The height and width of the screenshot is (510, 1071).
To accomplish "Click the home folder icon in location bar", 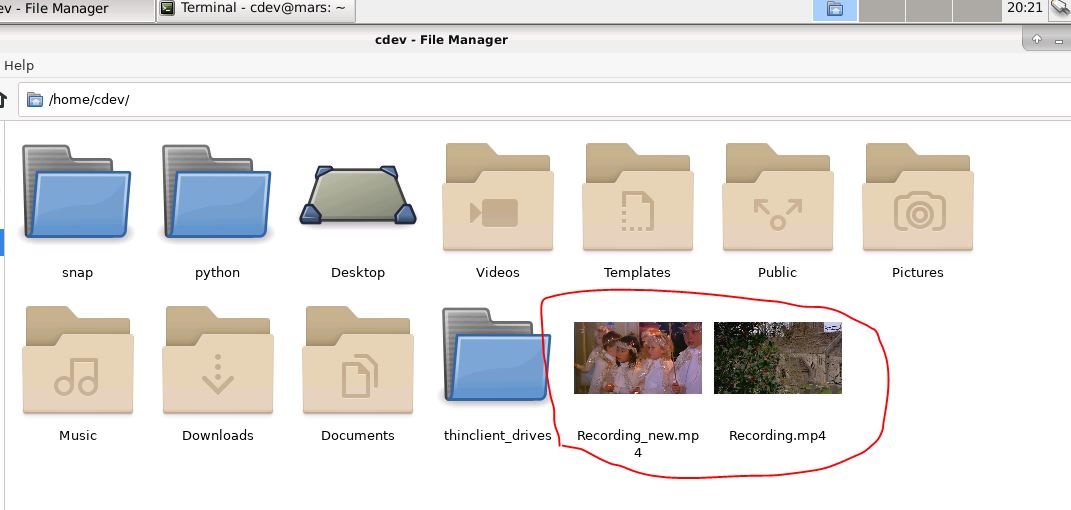I will (x=35, y=100).
